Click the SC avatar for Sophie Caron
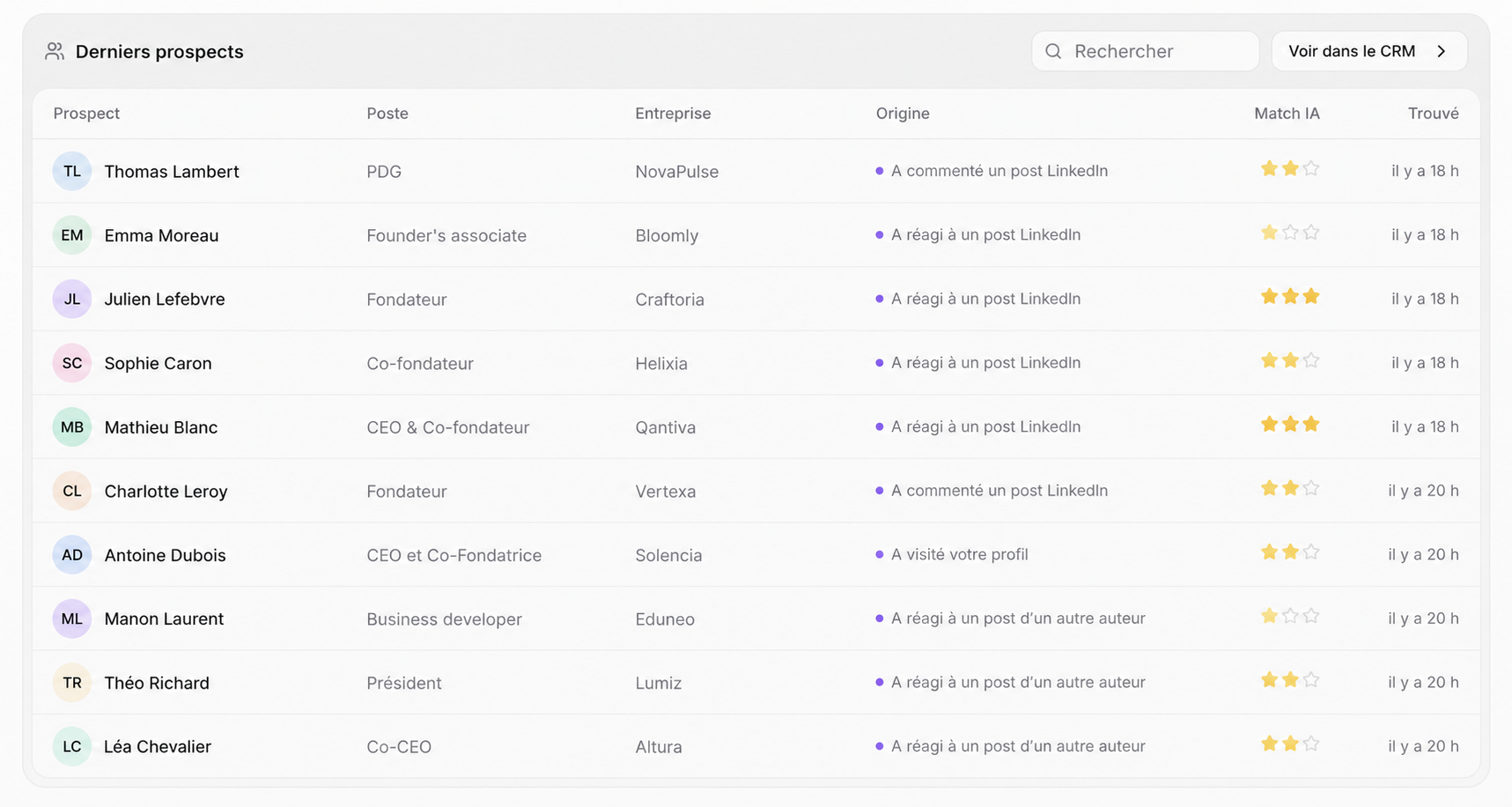This screenshot has height=807, width=1512. [72, 363]
